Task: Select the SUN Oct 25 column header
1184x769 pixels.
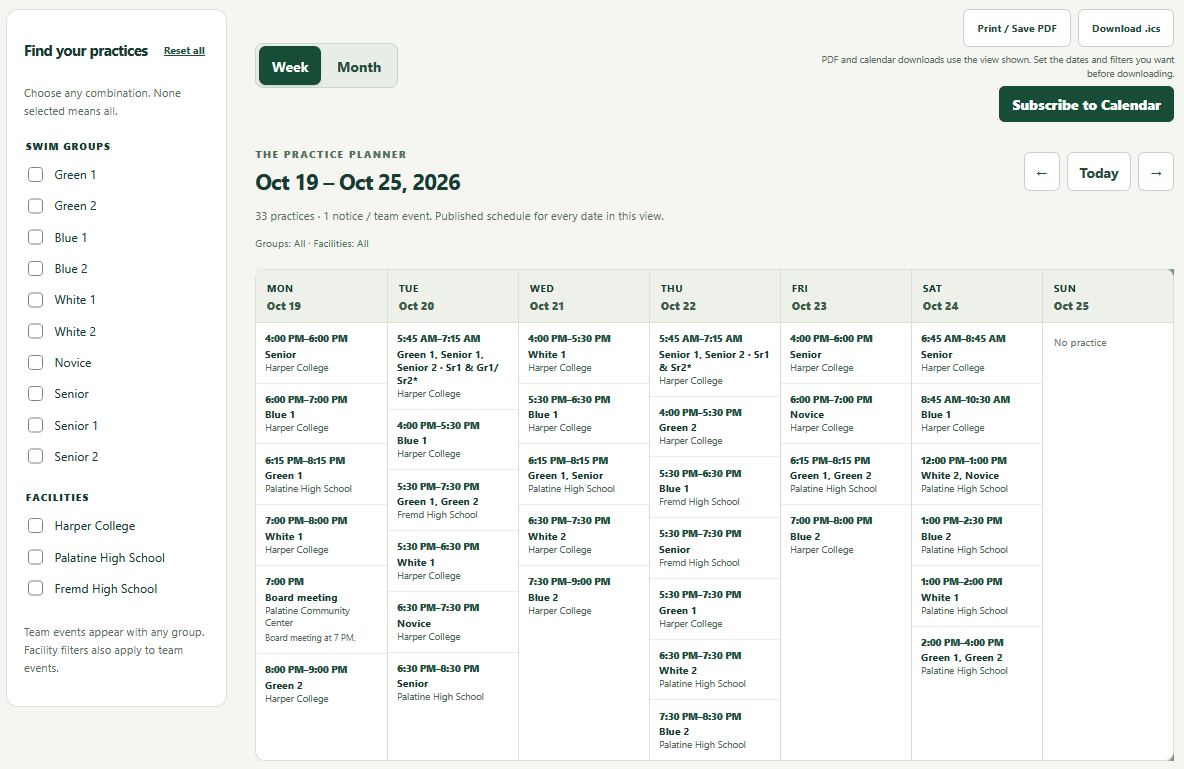Action: pos(1108,297)
